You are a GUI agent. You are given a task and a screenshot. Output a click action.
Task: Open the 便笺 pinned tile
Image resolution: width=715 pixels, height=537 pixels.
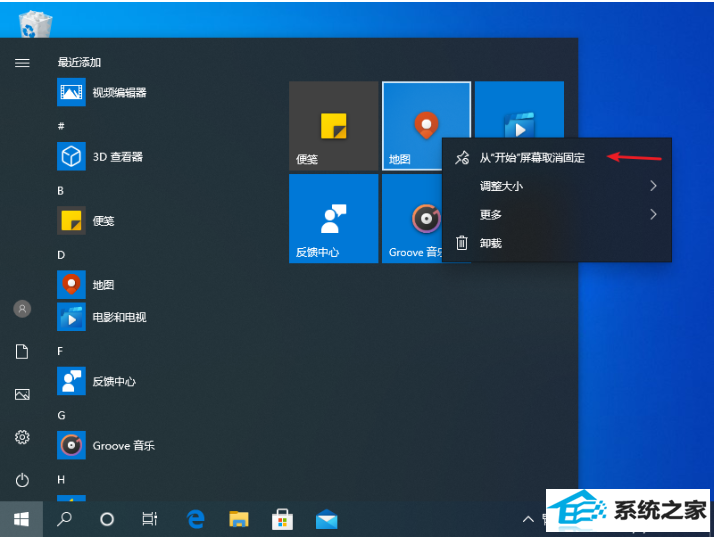click(x=334, y=126)
